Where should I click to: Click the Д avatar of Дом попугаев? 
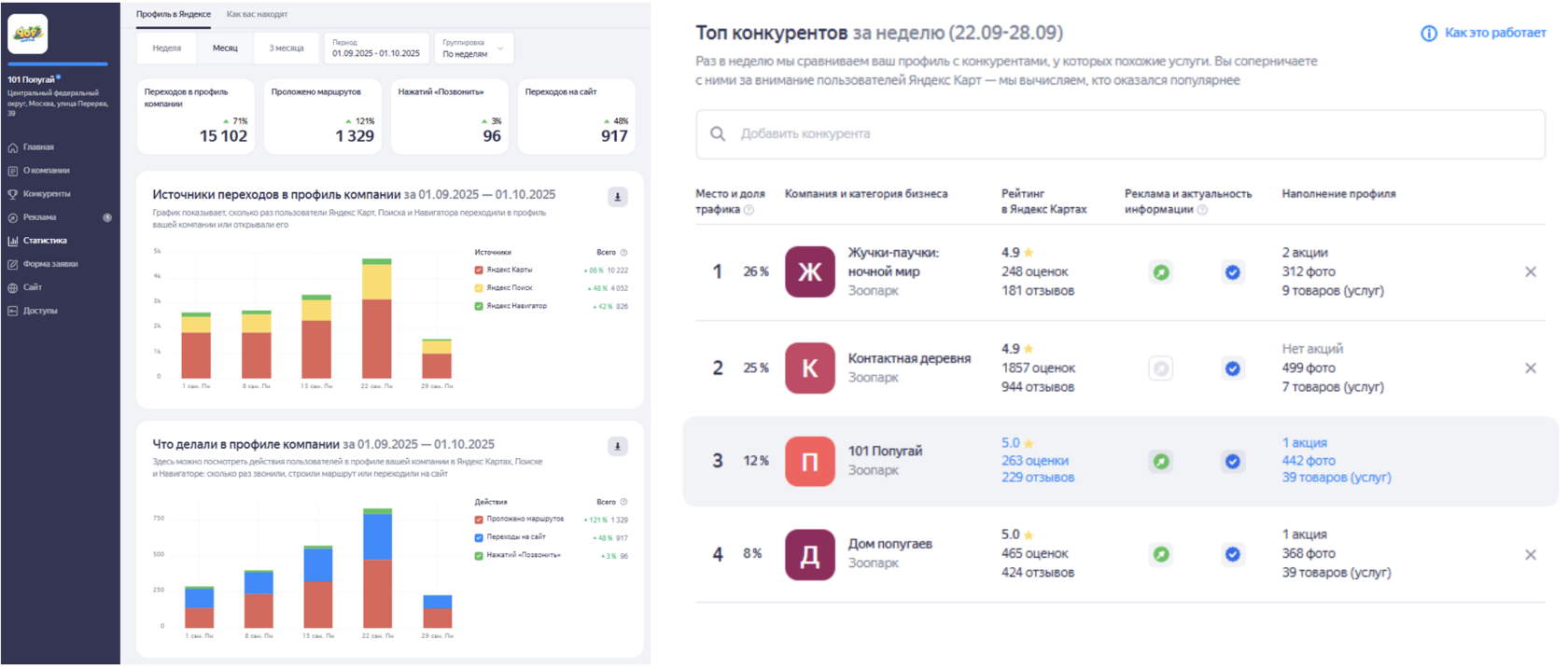(x=810, y=554)
